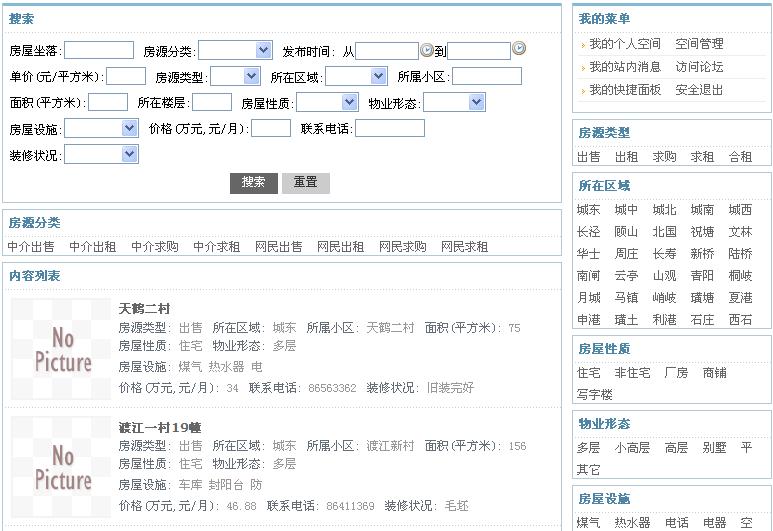Open the end date calendar picker icon
773x531 pixels.
pos(519,48)
